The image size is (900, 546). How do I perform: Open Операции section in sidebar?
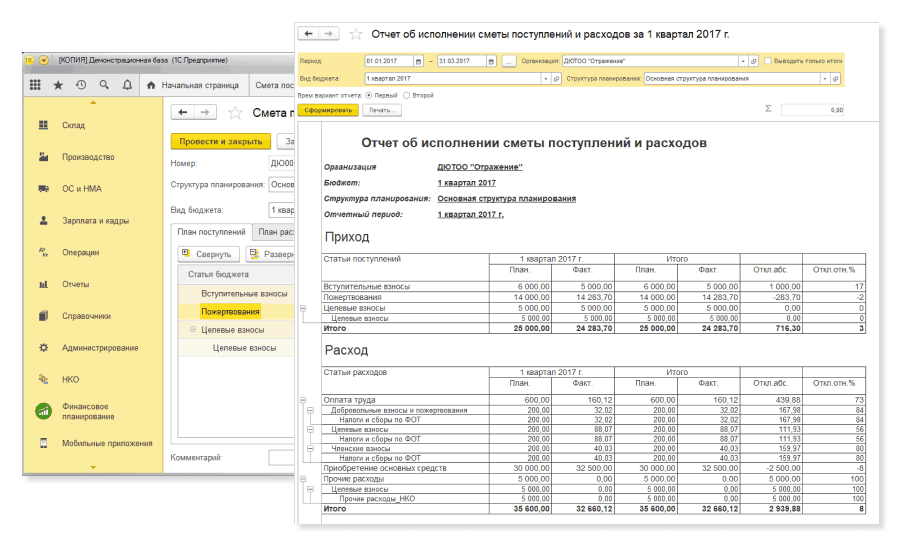80,252
